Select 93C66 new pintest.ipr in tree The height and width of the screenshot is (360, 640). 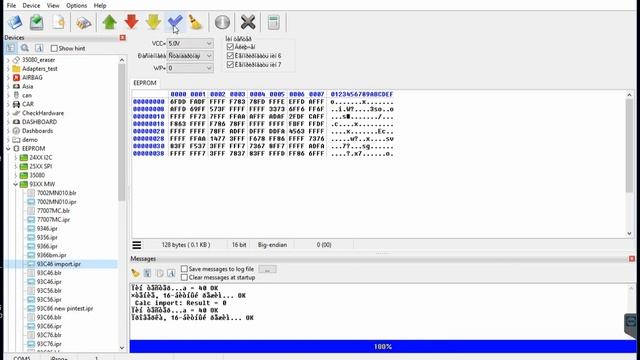tap(65, 309)
